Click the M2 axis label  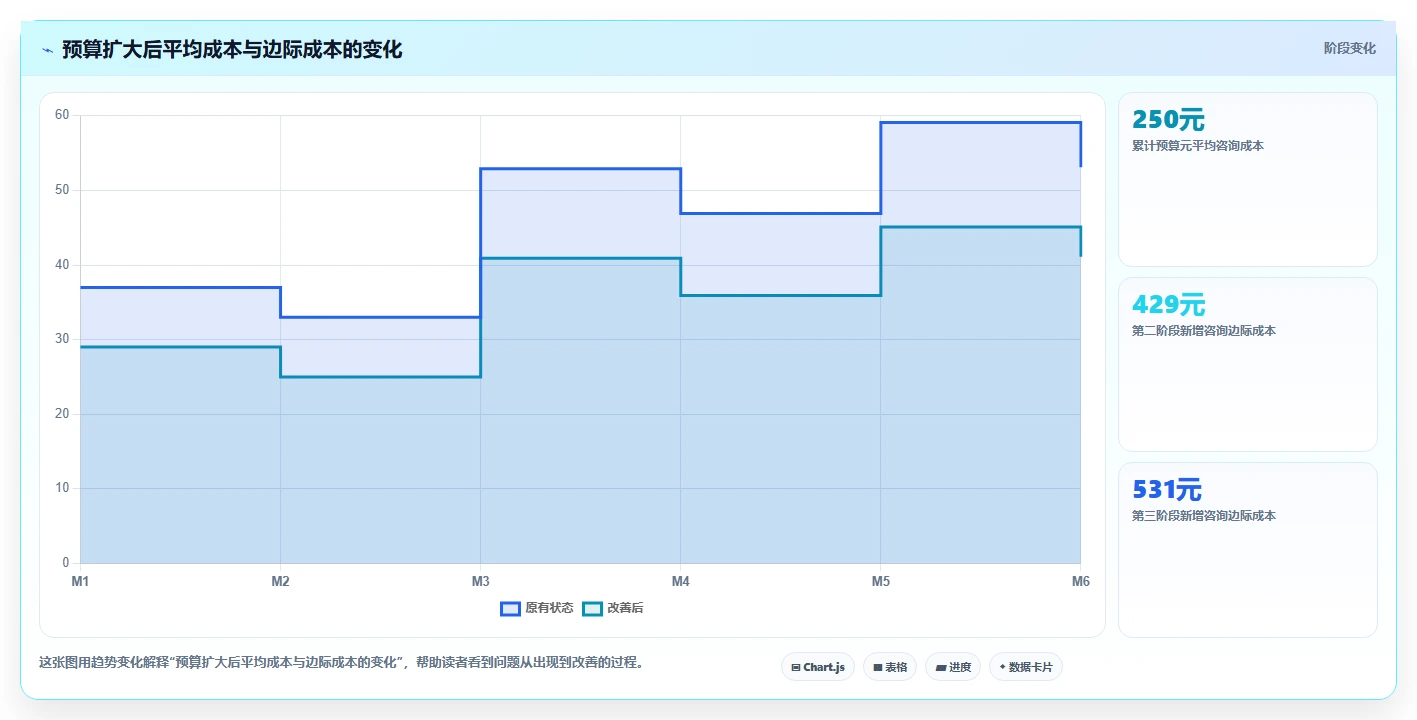pos(280,581)
